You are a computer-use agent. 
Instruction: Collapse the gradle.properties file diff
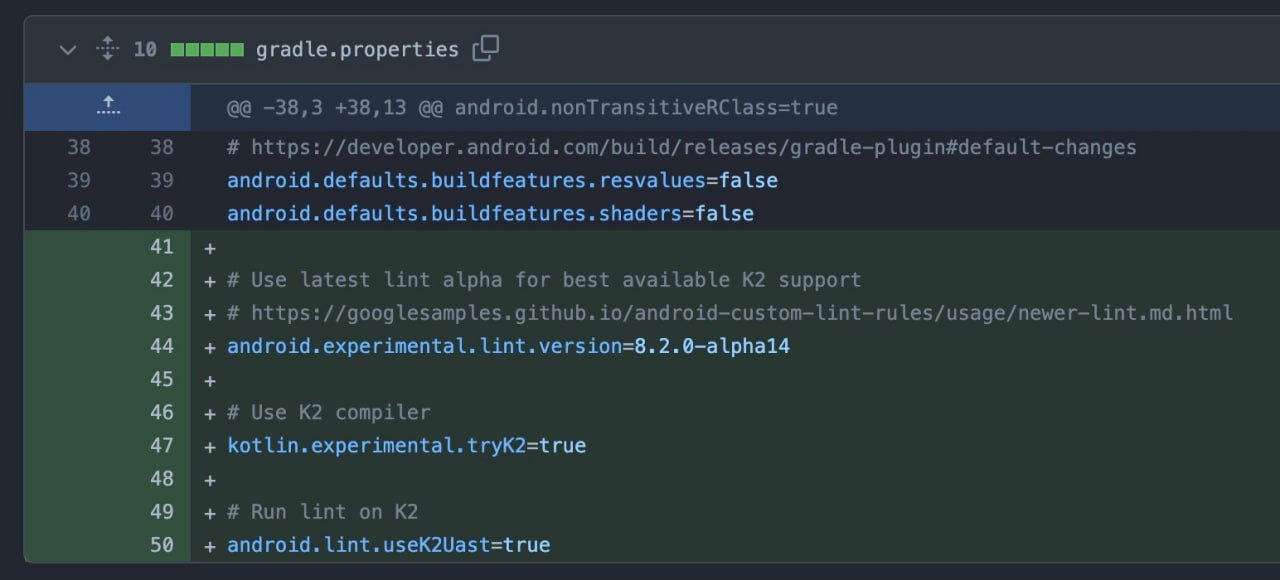click(68, 49)
